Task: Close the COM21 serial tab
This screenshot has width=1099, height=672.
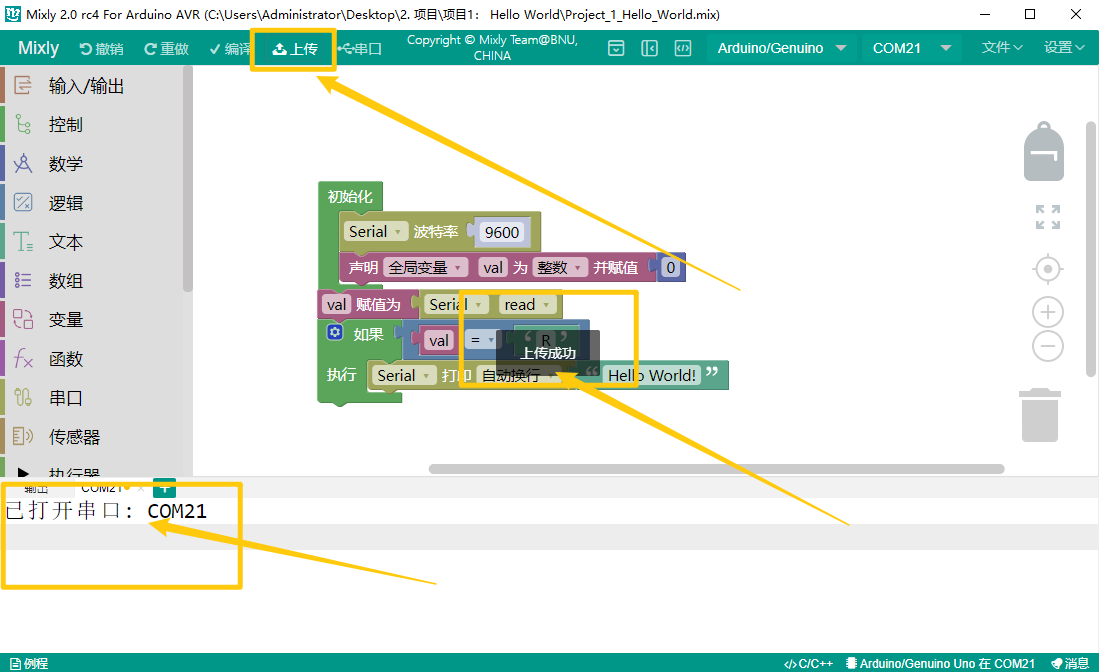Action: (141, 488)
